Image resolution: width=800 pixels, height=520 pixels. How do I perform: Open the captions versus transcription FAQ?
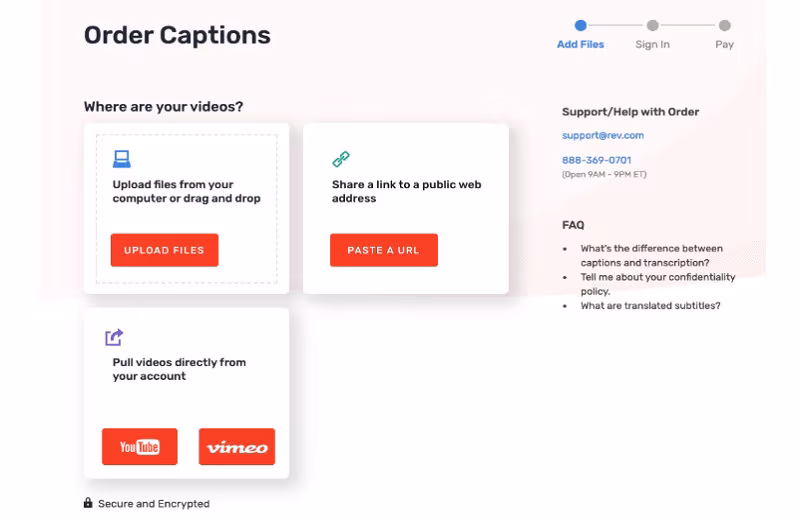[651, 255]
